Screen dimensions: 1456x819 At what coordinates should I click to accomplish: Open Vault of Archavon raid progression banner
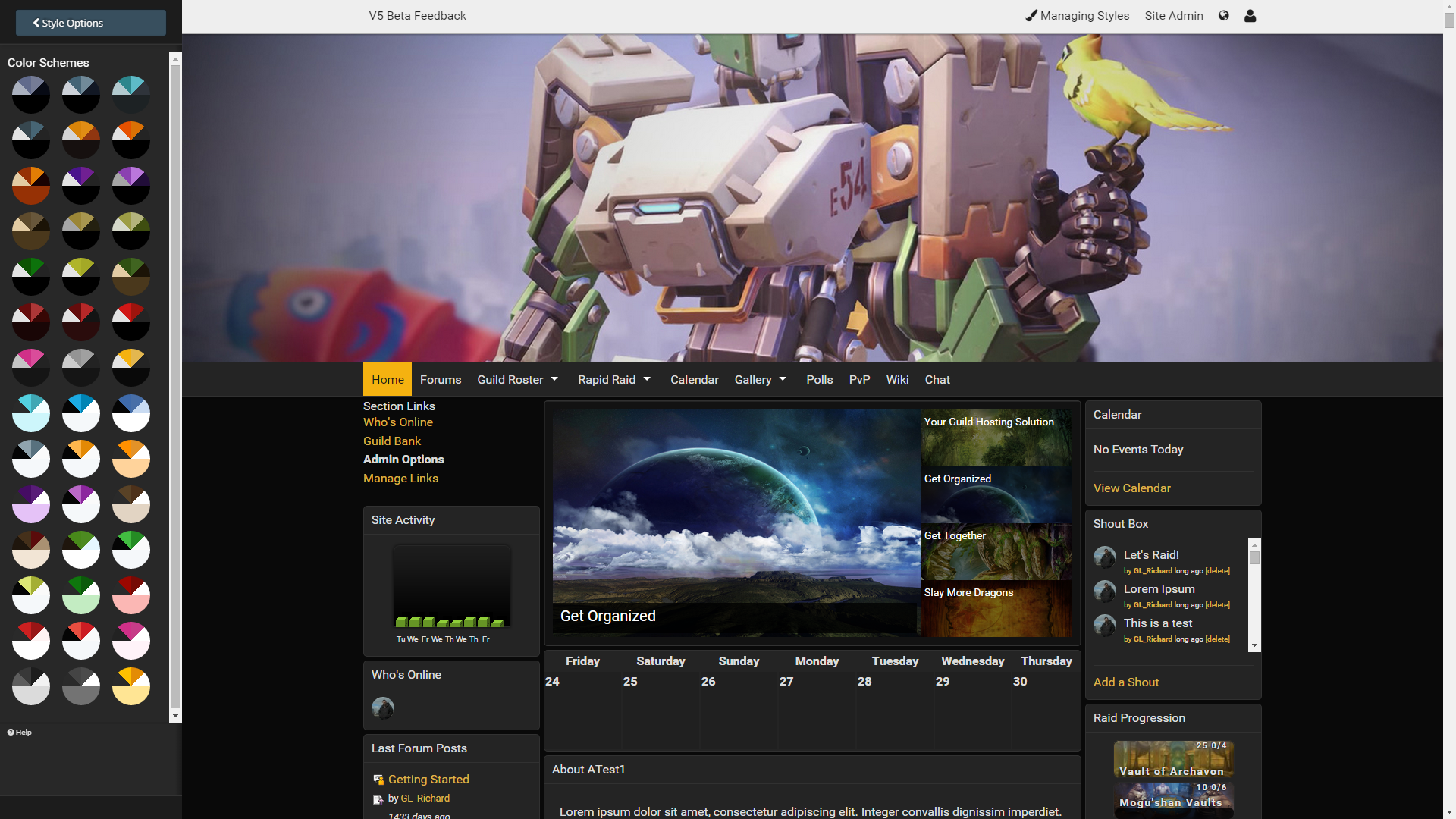click(x=1173, y=760)
